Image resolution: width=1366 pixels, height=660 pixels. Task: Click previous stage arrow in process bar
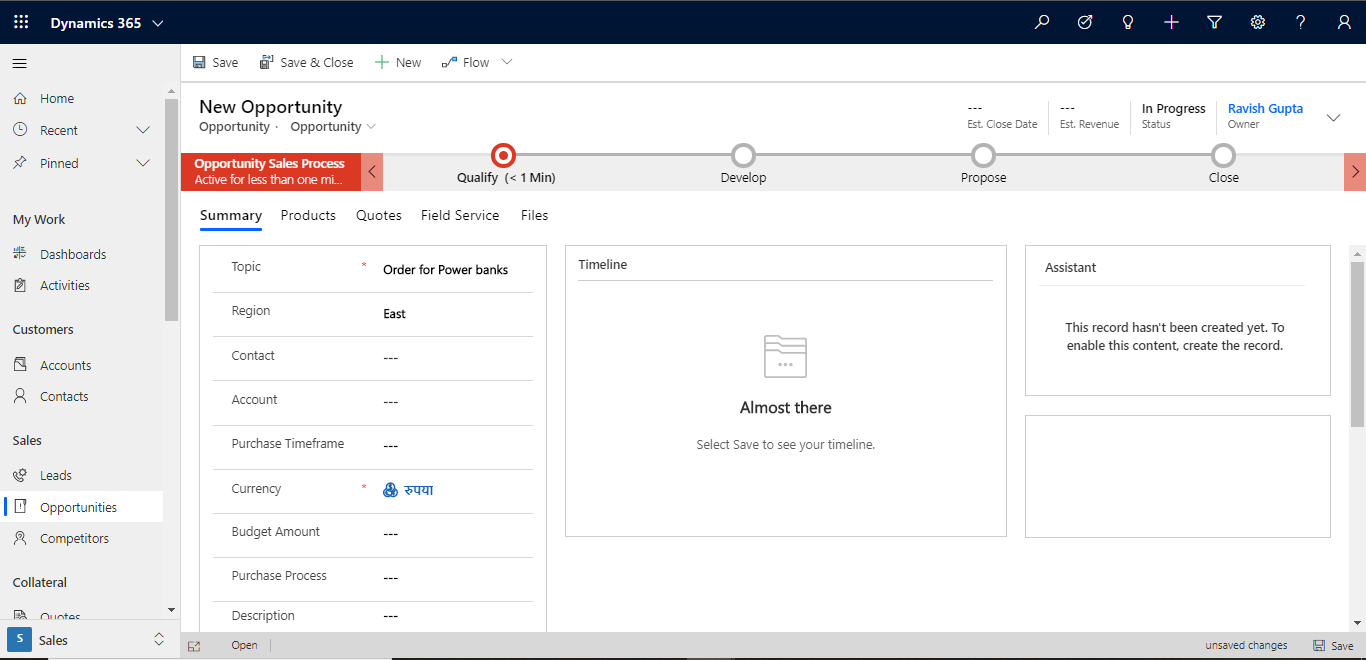click(372, 171)
